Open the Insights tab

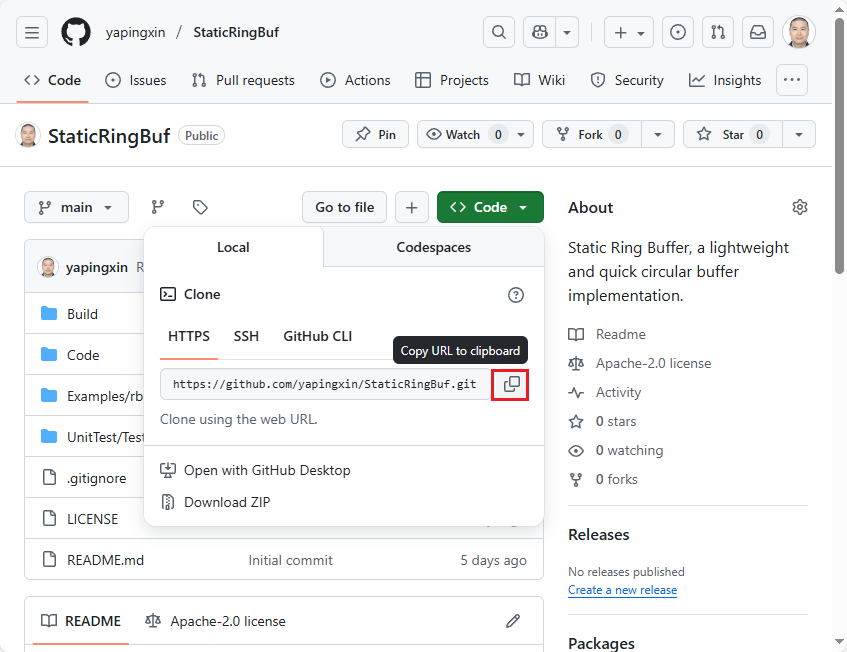[x=725, y=80]
